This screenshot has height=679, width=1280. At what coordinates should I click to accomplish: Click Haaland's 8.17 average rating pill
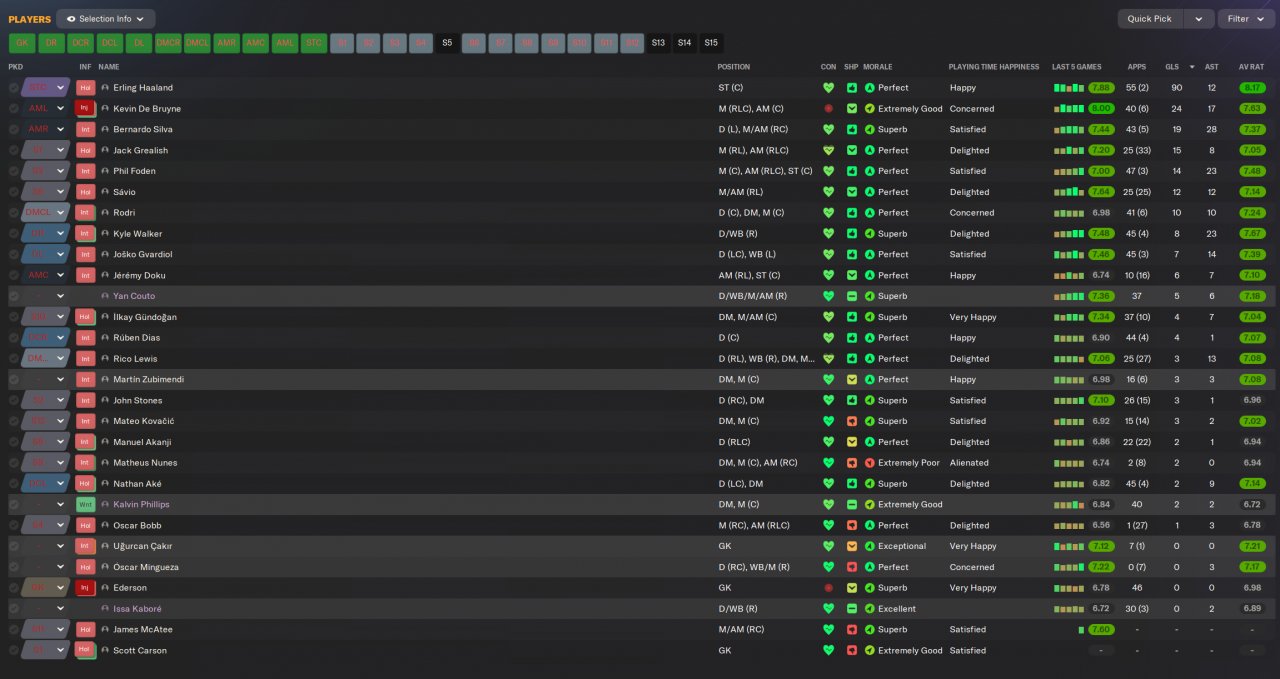[1251, 88]
